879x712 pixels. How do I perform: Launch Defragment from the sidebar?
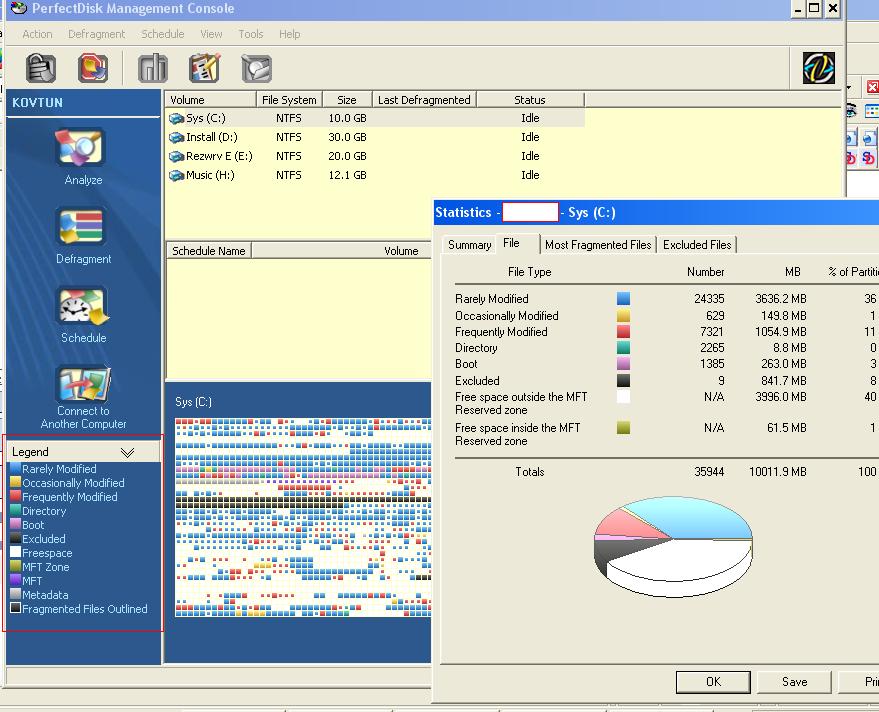click(x=83, y=235)
